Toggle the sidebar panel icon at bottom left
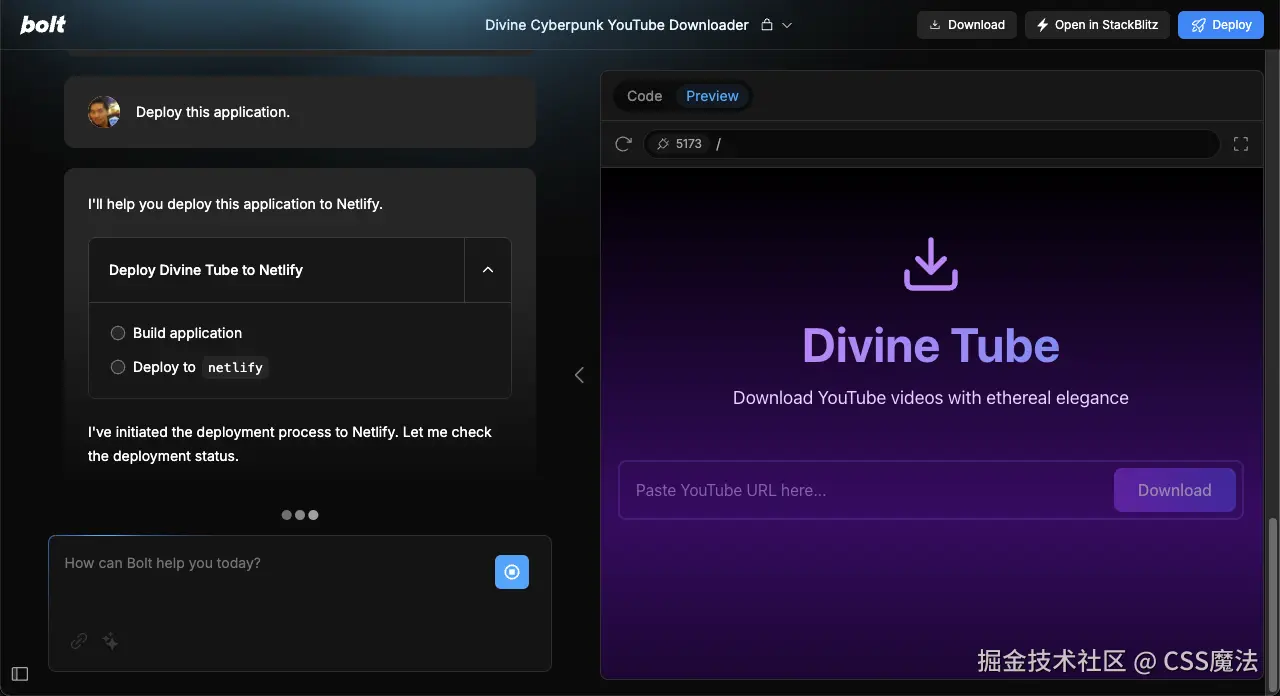The image size is (1280, 696). [20, 674]
